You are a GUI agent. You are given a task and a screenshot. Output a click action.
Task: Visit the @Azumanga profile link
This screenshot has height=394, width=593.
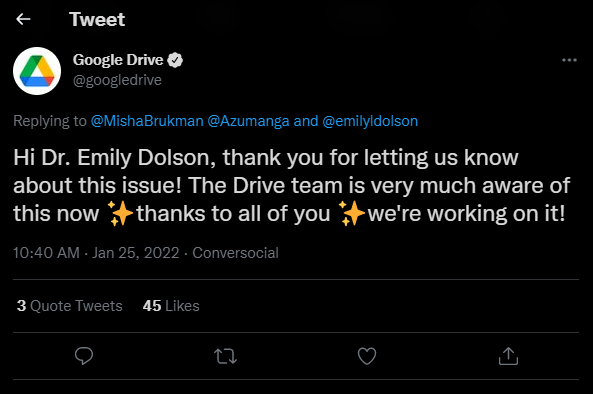(248, 121)
